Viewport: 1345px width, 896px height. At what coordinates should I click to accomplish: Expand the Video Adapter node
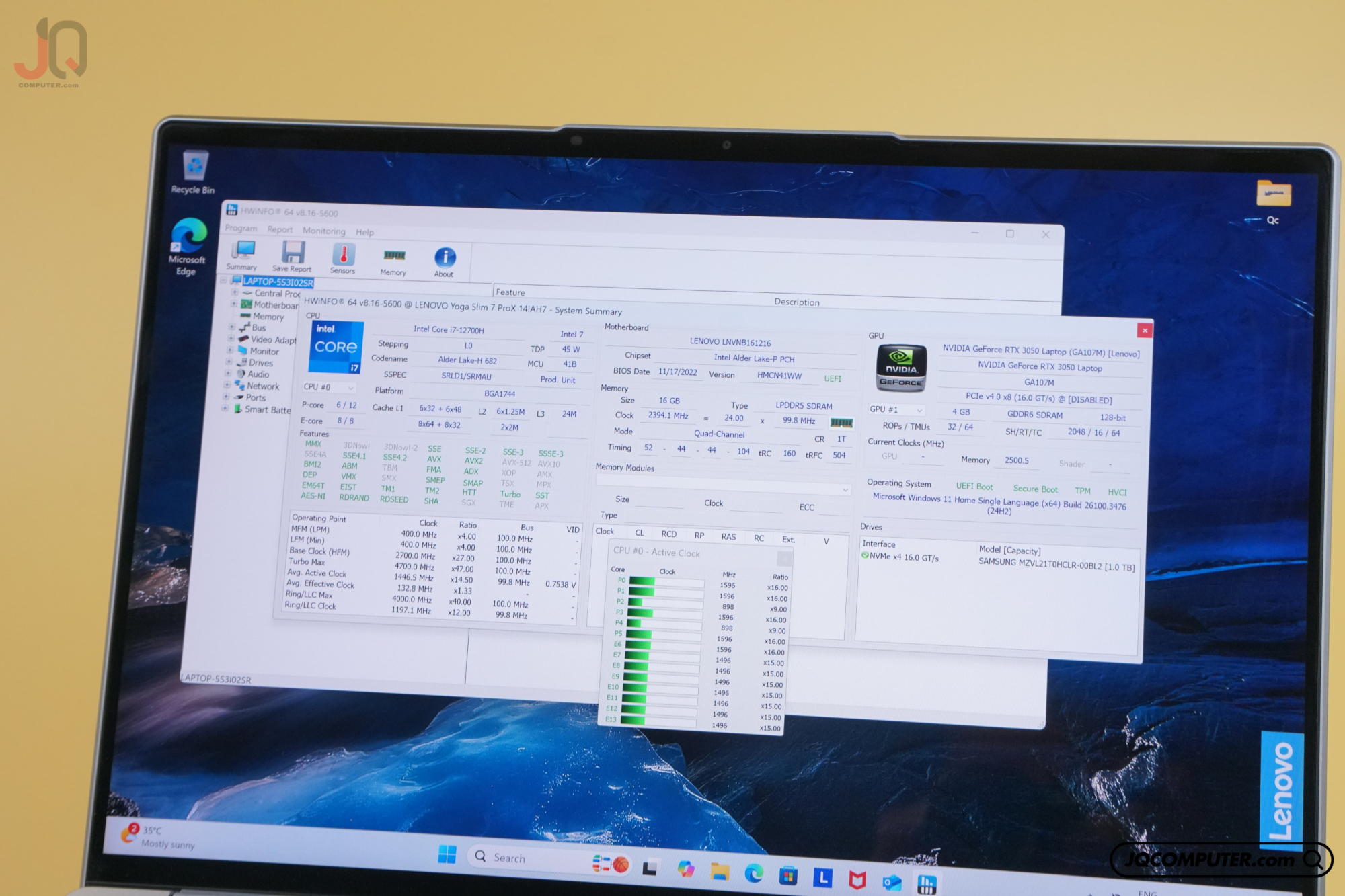pyautogui.click(x=231, y=339)
